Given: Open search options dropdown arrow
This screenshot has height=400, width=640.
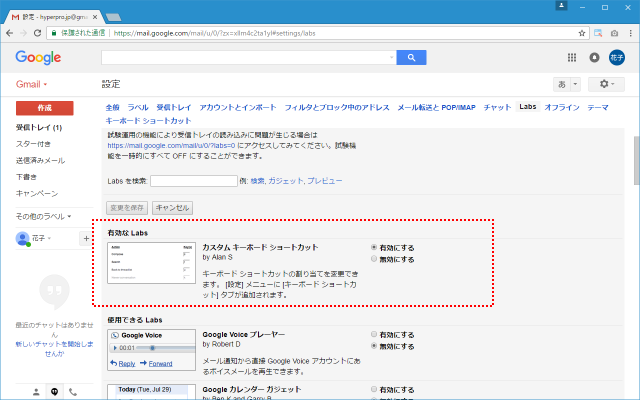Looking at the screenshot, I should pyautogui.click(x=391, y=58).
